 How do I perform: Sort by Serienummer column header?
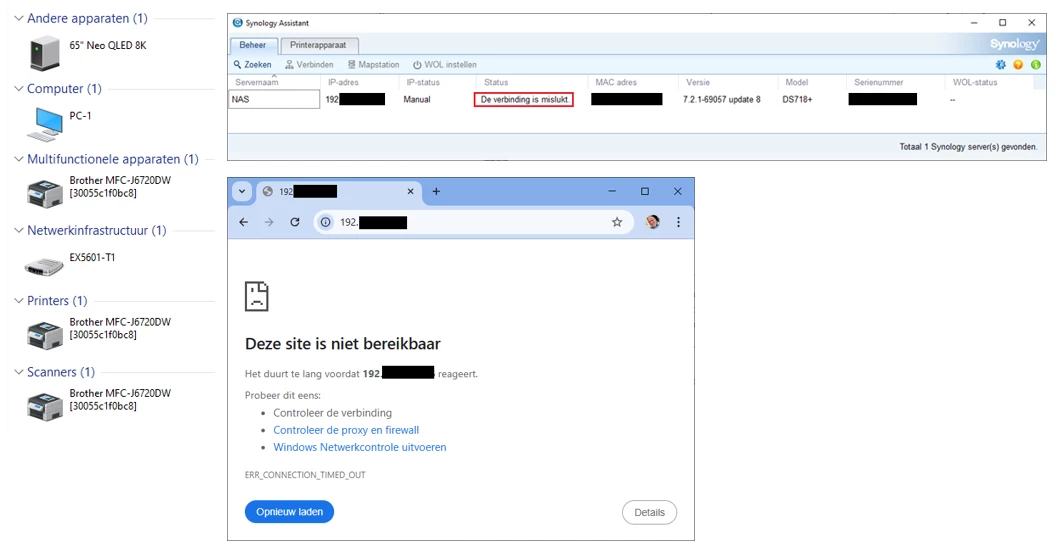[895, 83]
